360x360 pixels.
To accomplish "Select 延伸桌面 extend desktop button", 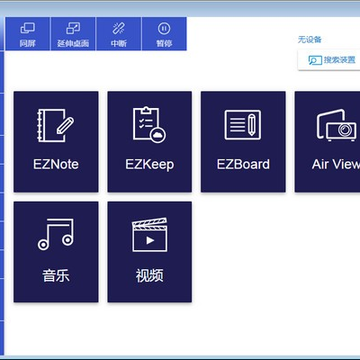I will coord(73,34).
